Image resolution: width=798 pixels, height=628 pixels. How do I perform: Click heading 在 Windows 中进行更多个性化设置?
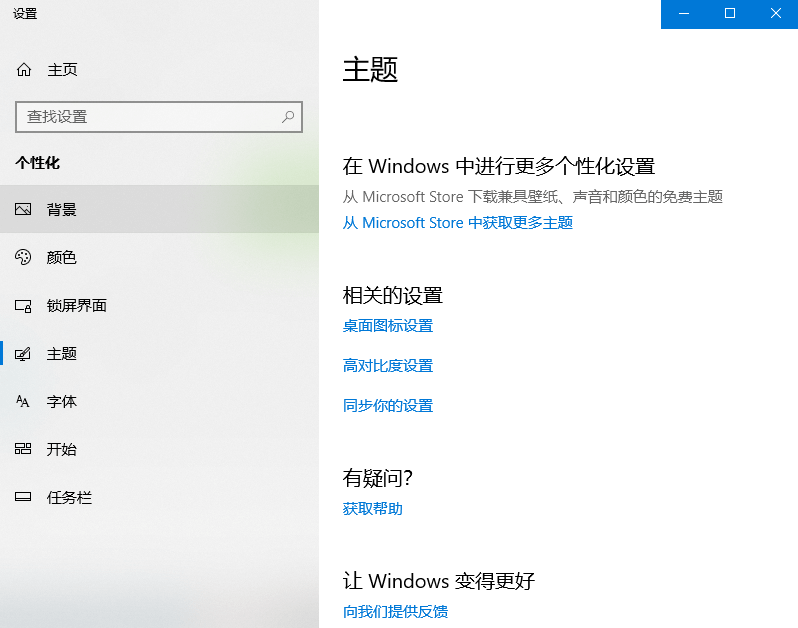(x=499, y=166)
